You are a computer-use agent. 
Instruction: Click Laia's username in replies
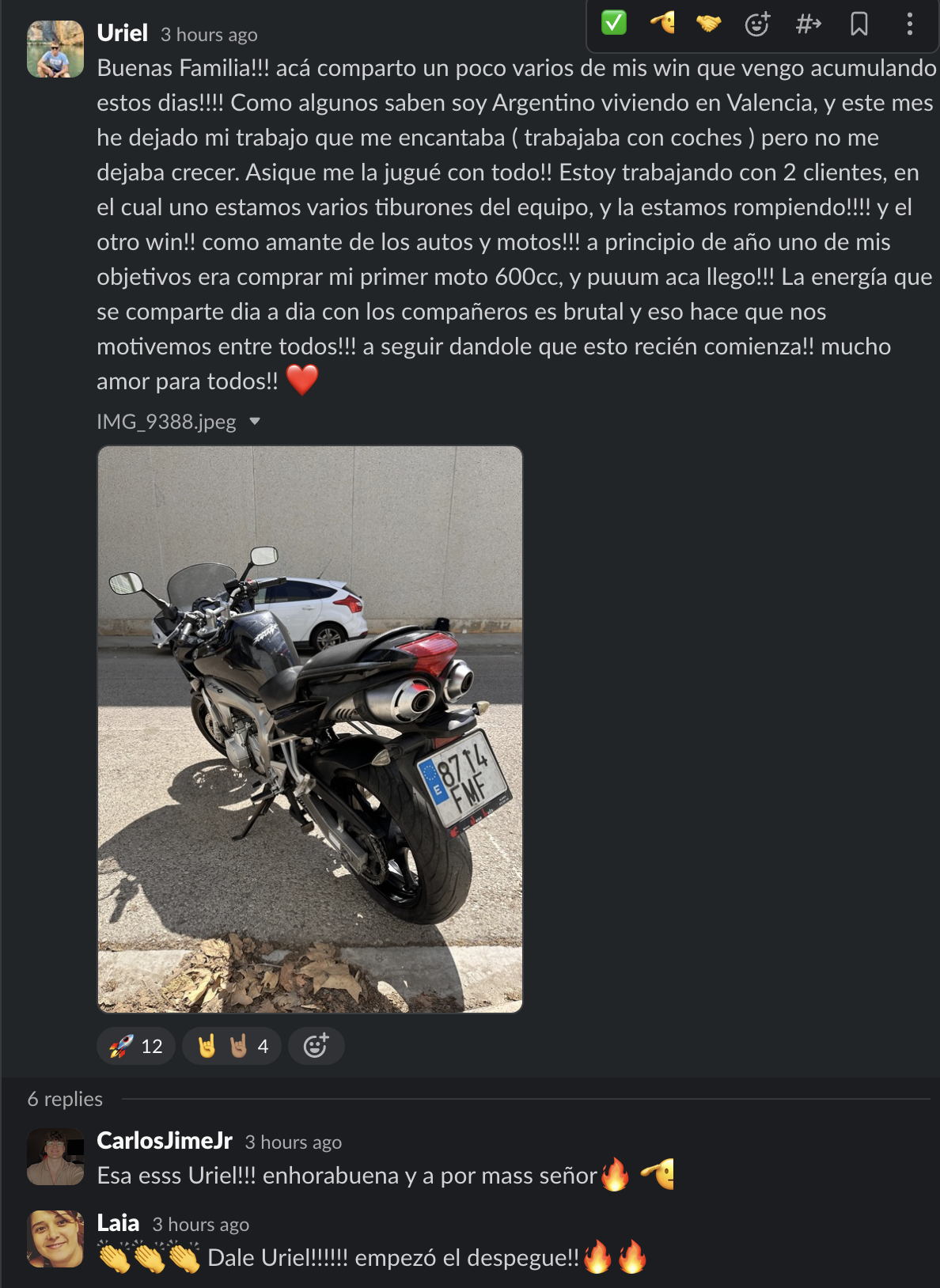(118, 1223)
